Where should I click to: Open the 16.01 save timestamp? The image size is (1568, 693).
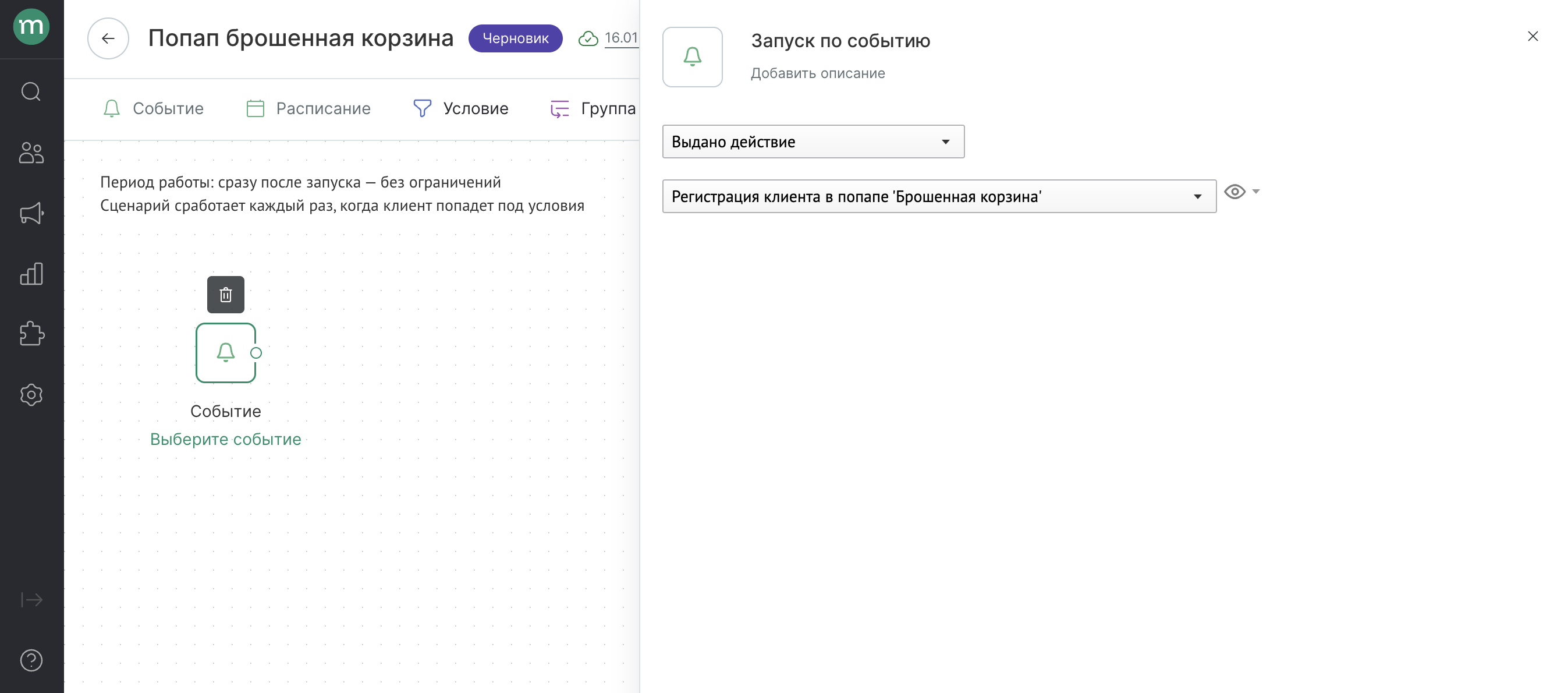(x=621, y=38)
